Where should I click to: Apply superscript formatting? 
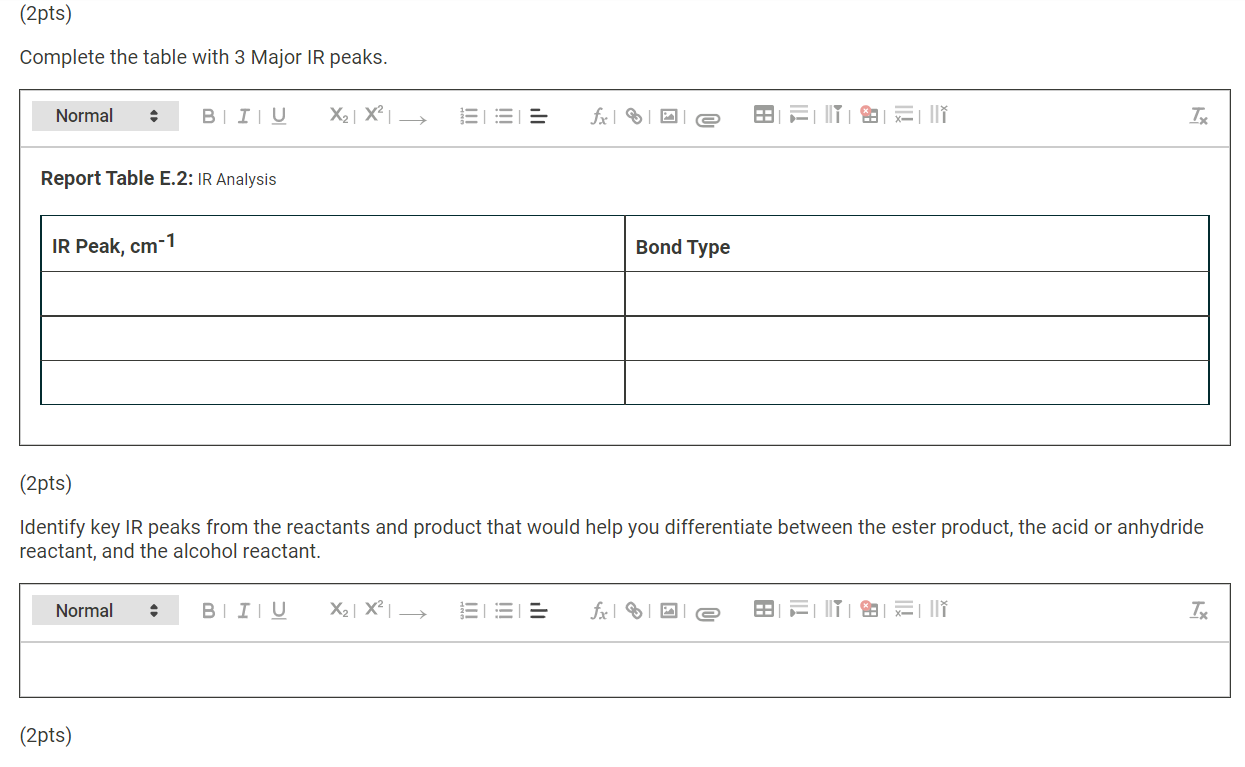point(372,114)
